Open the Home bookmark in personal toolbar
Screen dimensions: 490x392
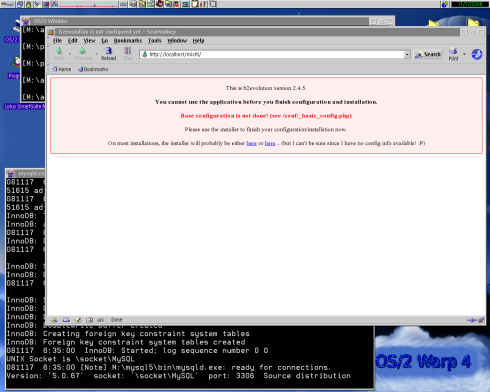62,69
